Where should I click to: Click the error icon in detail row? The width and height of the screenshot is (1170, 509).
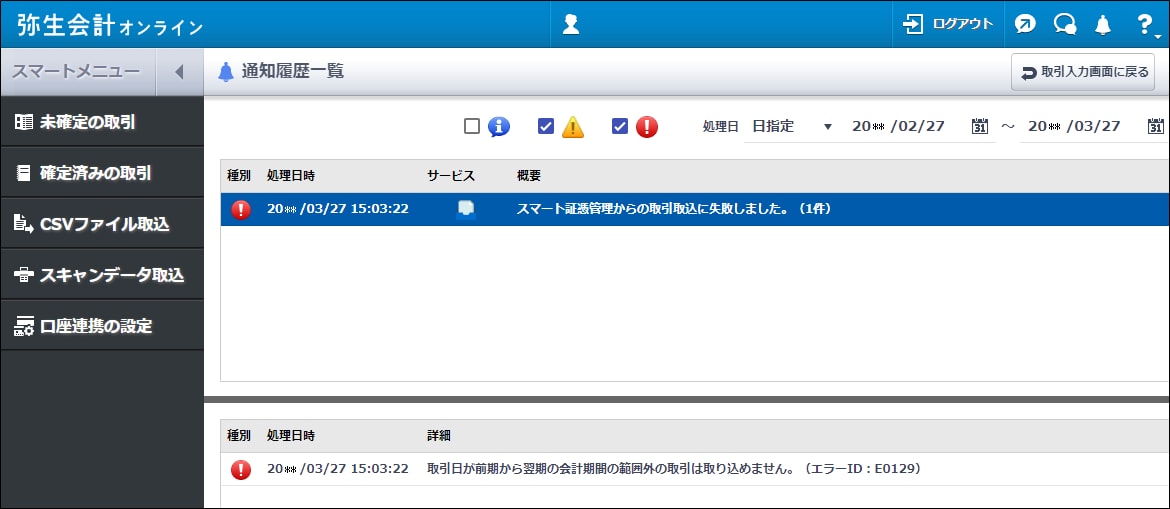click(241, 469)
